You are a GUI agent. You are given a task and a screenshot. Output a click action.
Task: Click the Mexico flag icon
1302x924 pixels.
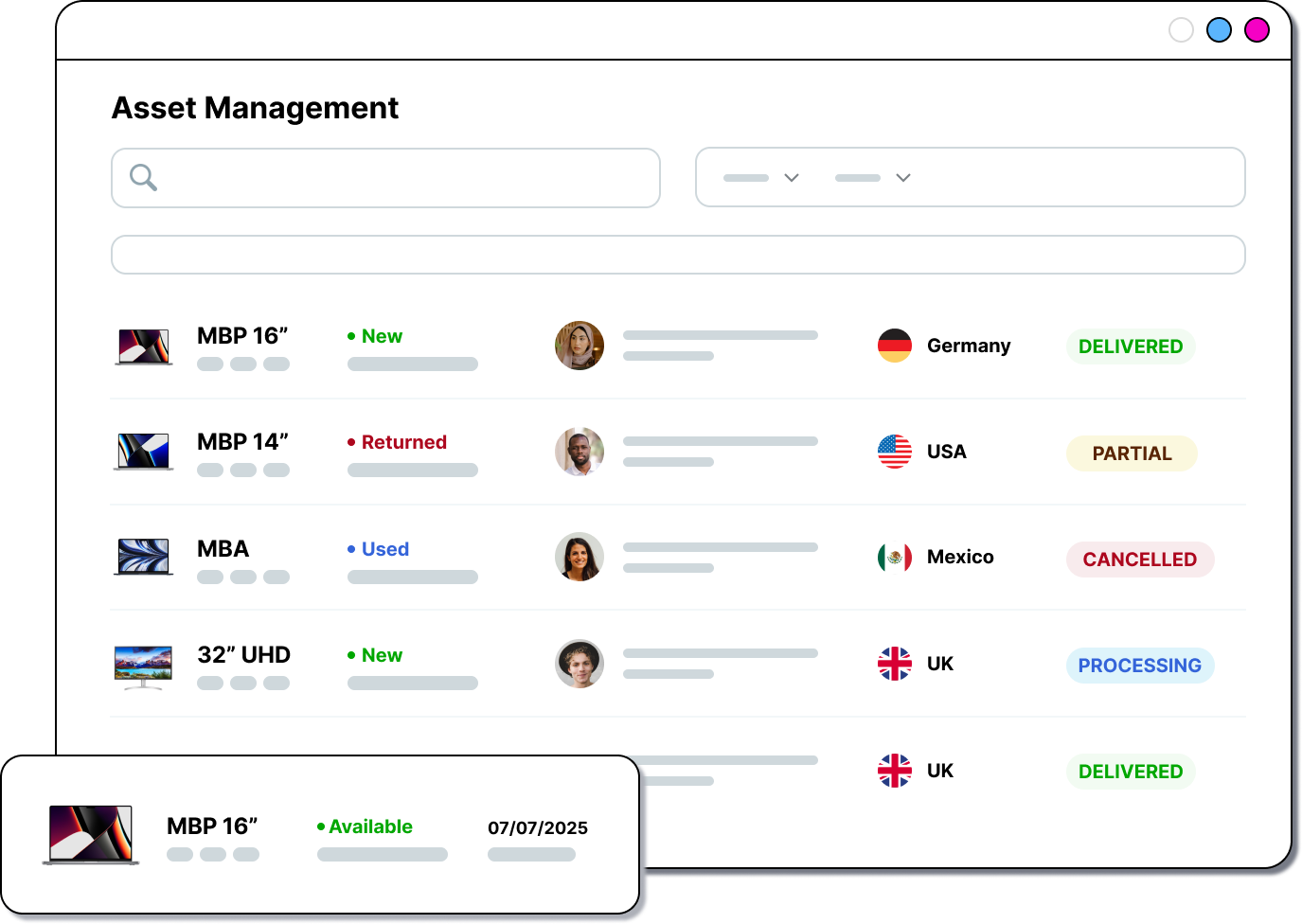[894, 558]
